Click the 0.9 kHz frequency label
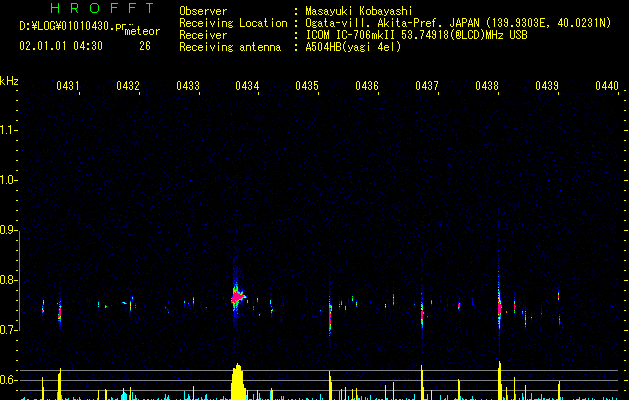The image size is (629, 400). coord(8,230)
